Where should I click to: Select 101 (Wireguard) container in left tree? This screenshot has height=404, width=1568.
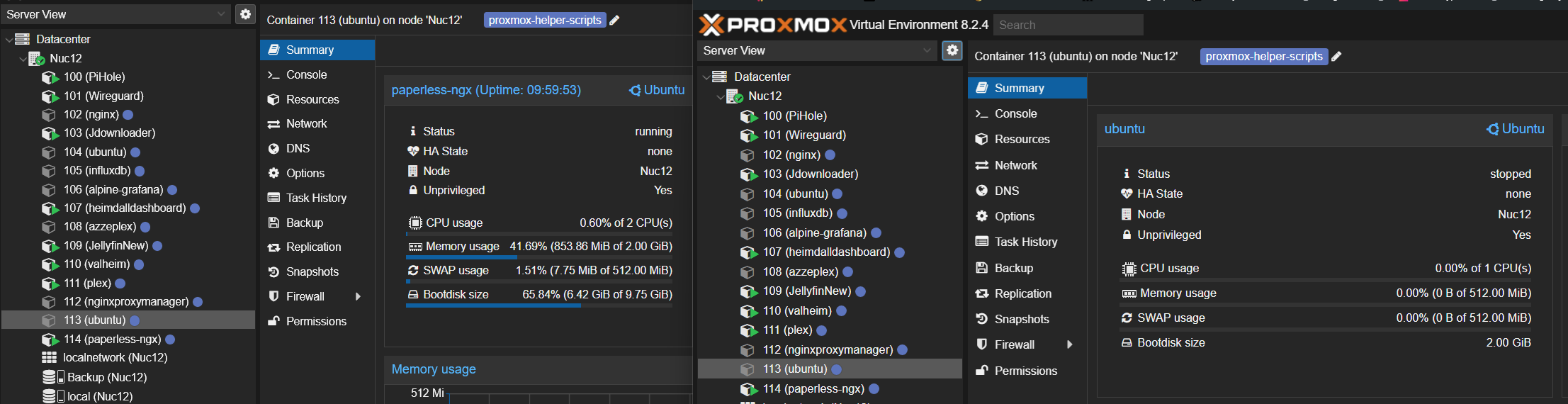pos(103,96)
